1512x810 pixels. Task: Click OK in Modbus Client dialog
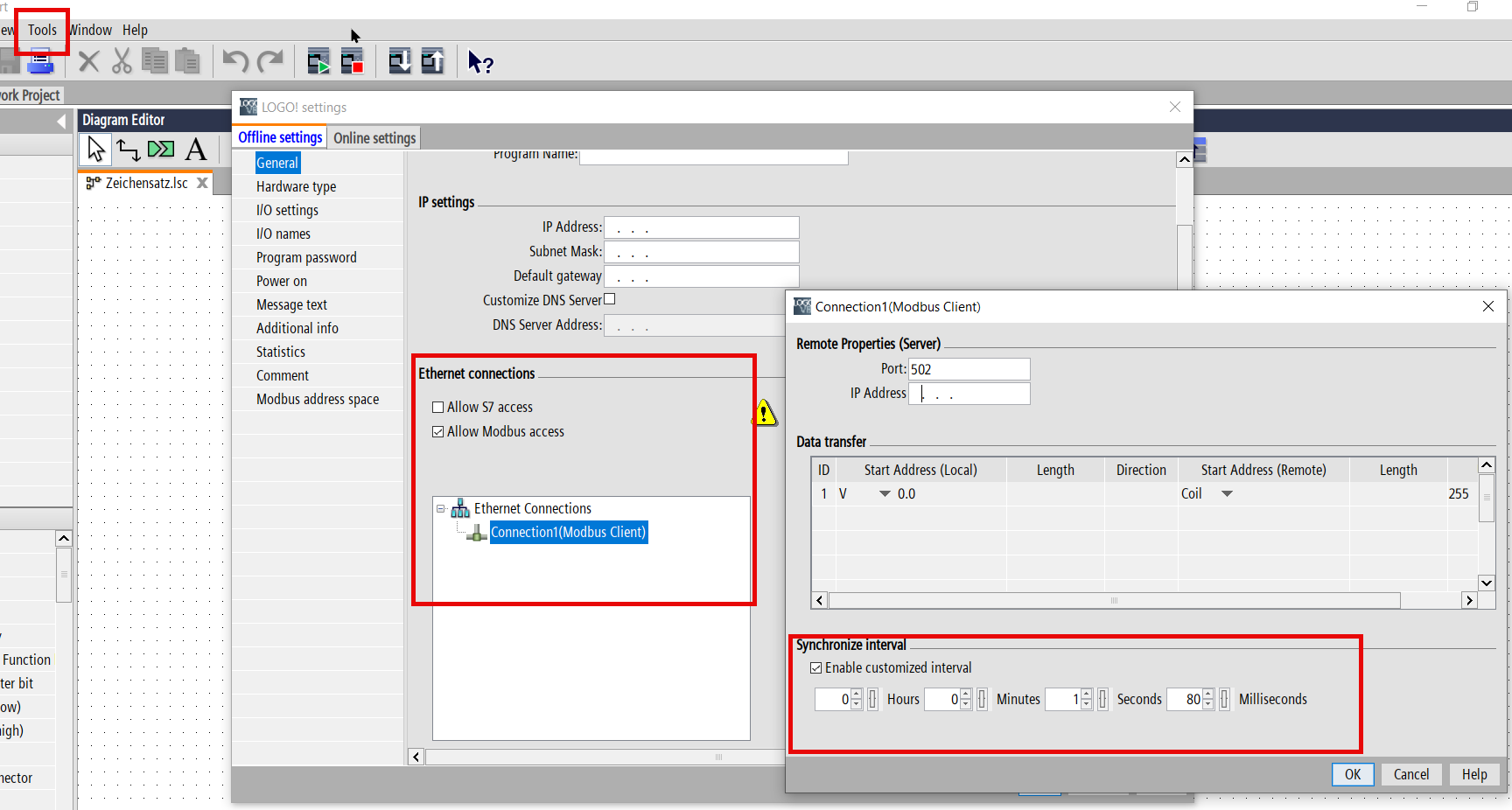1352,774
